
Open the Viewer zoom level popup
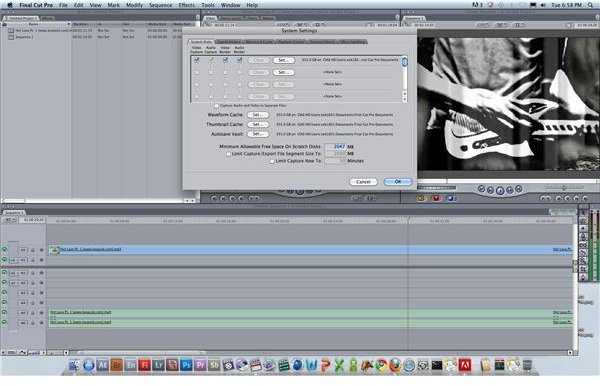click(284, 25)
